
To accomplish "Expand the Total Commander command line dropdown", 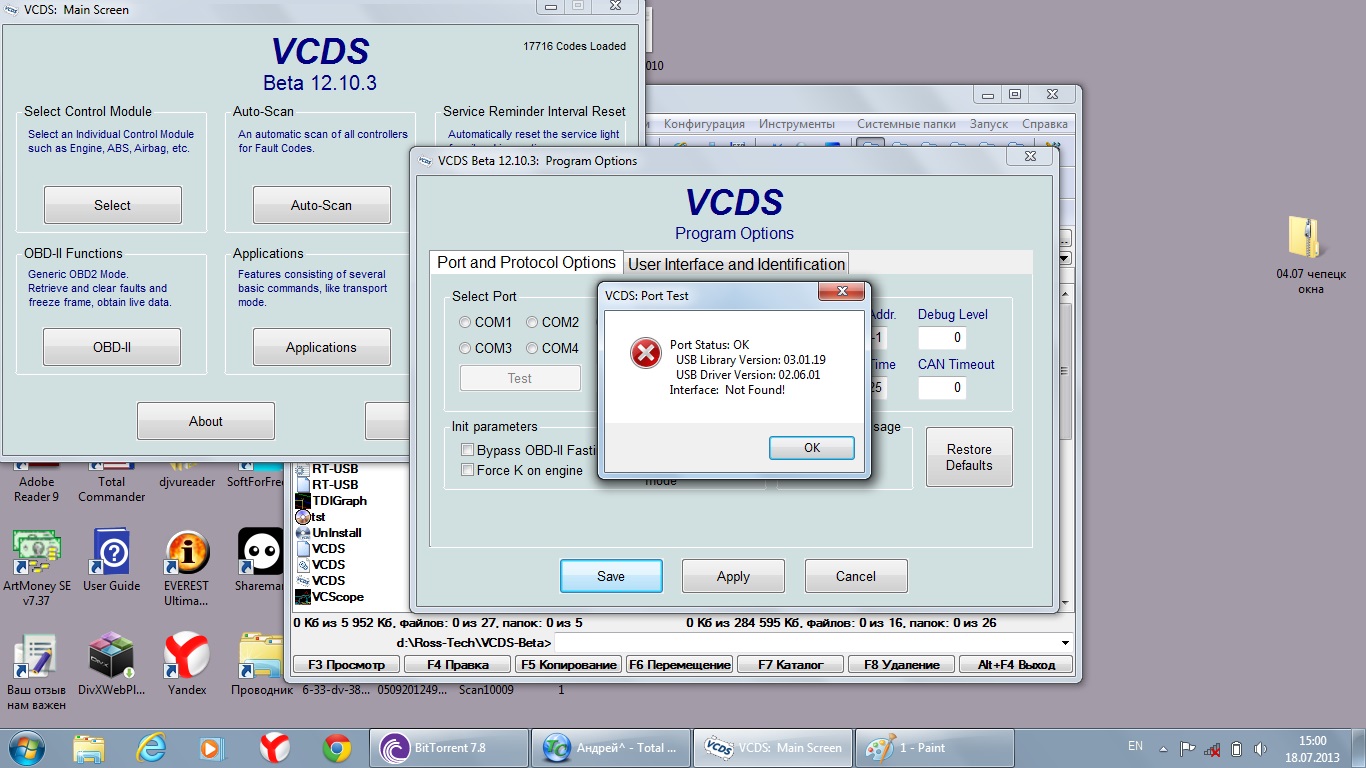I will click(1064, 642).
